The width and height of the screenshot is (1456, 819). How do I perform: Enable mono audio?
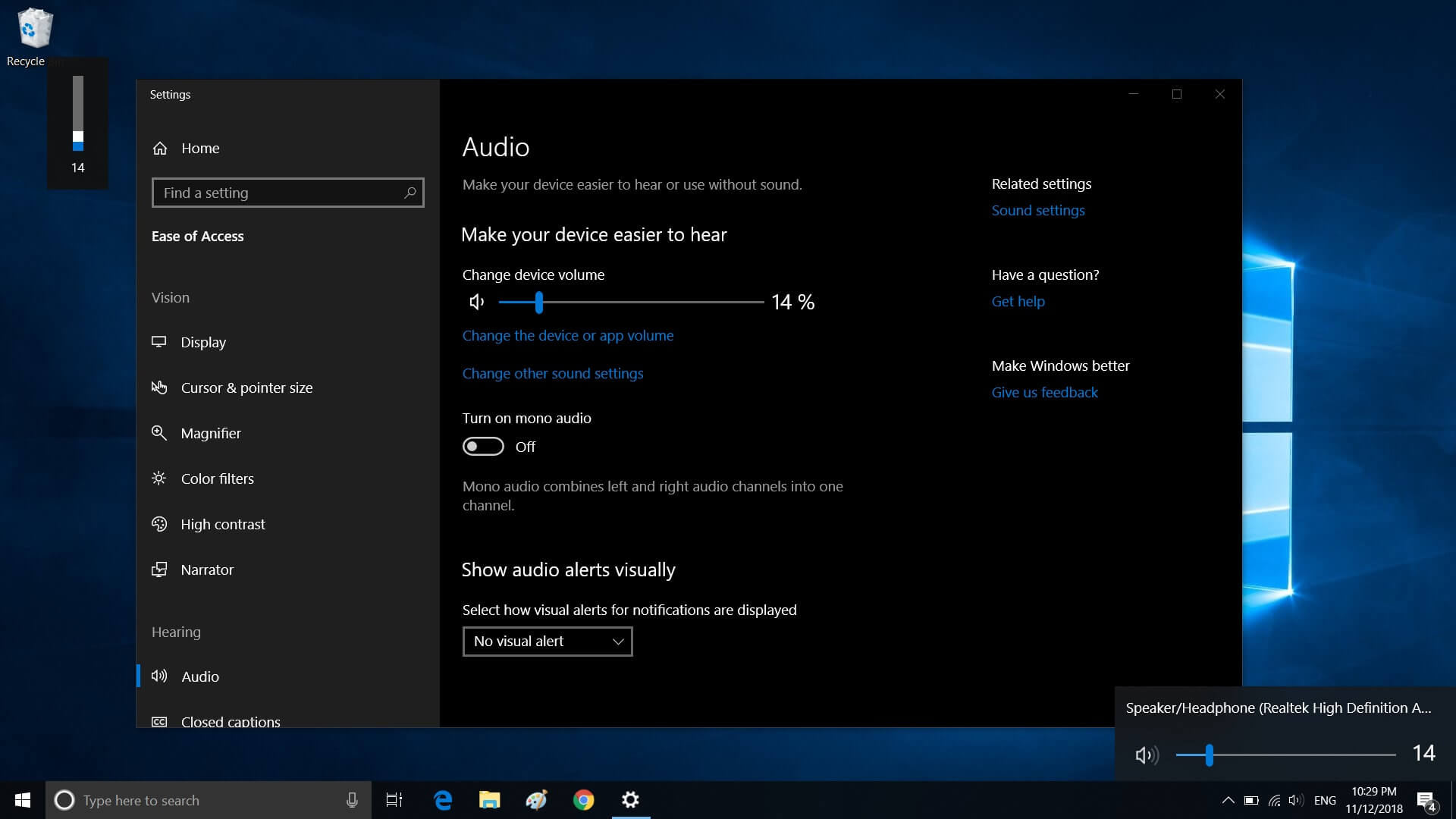point(483,447)
